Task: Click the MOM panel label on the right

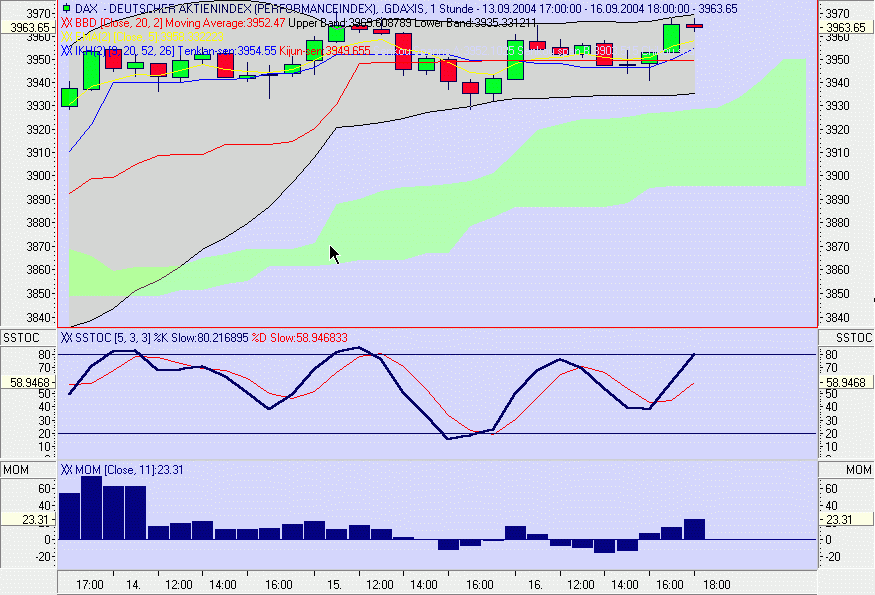Action: 859,470
